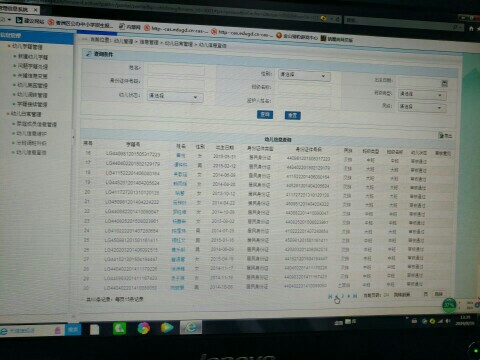Open the gender 请选择 dropdown
The height and width of the screenshot is (360, 480).
click(x=304, y=75)
